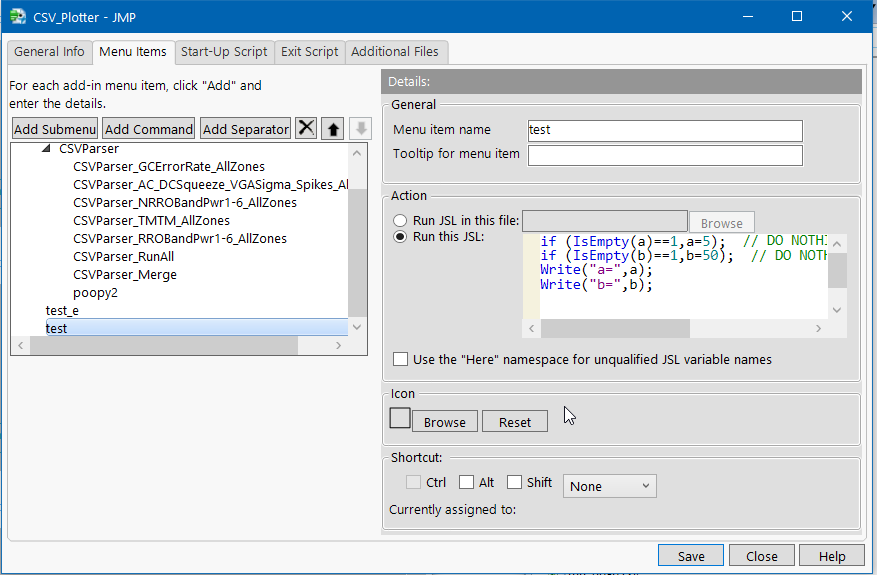
Task: Click the Write("a=",a); script line
Action: point(596,270)
